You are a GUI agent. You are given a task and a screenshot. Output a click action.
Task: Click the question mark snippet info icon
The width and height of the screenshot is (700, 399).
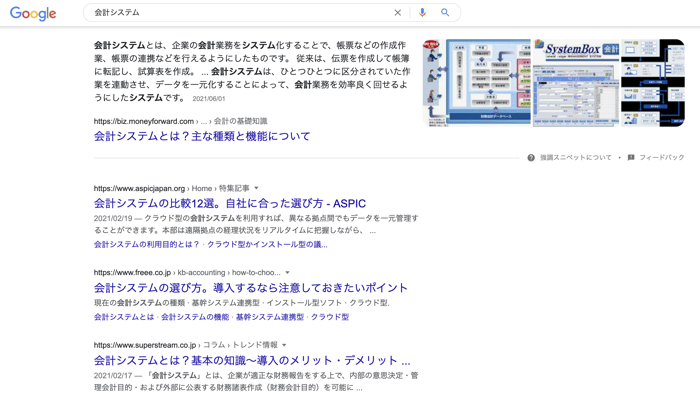tap(531, 158)
